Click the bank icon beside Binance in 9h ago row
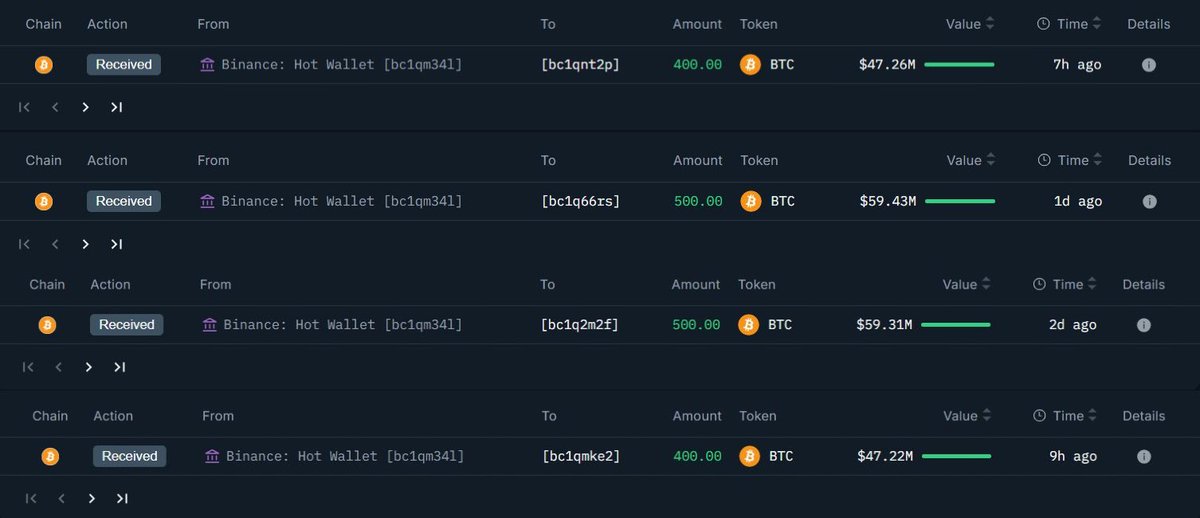This screenshot has height=518, width=1200. (x=212, y=457)
